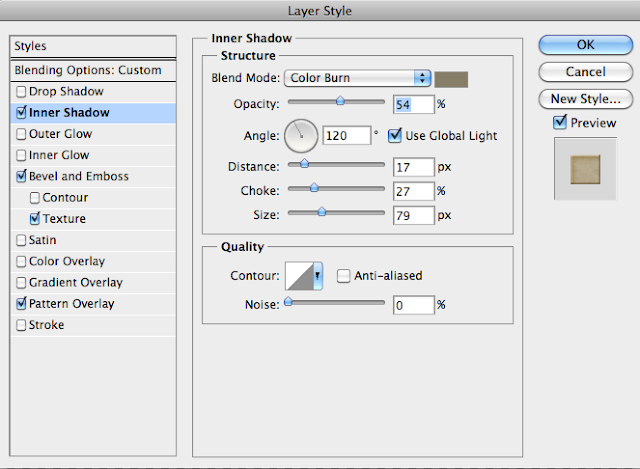Open the contour picker dropdown arrow
This screenshot has width=640, height=469.
click(x=319, y=275)
